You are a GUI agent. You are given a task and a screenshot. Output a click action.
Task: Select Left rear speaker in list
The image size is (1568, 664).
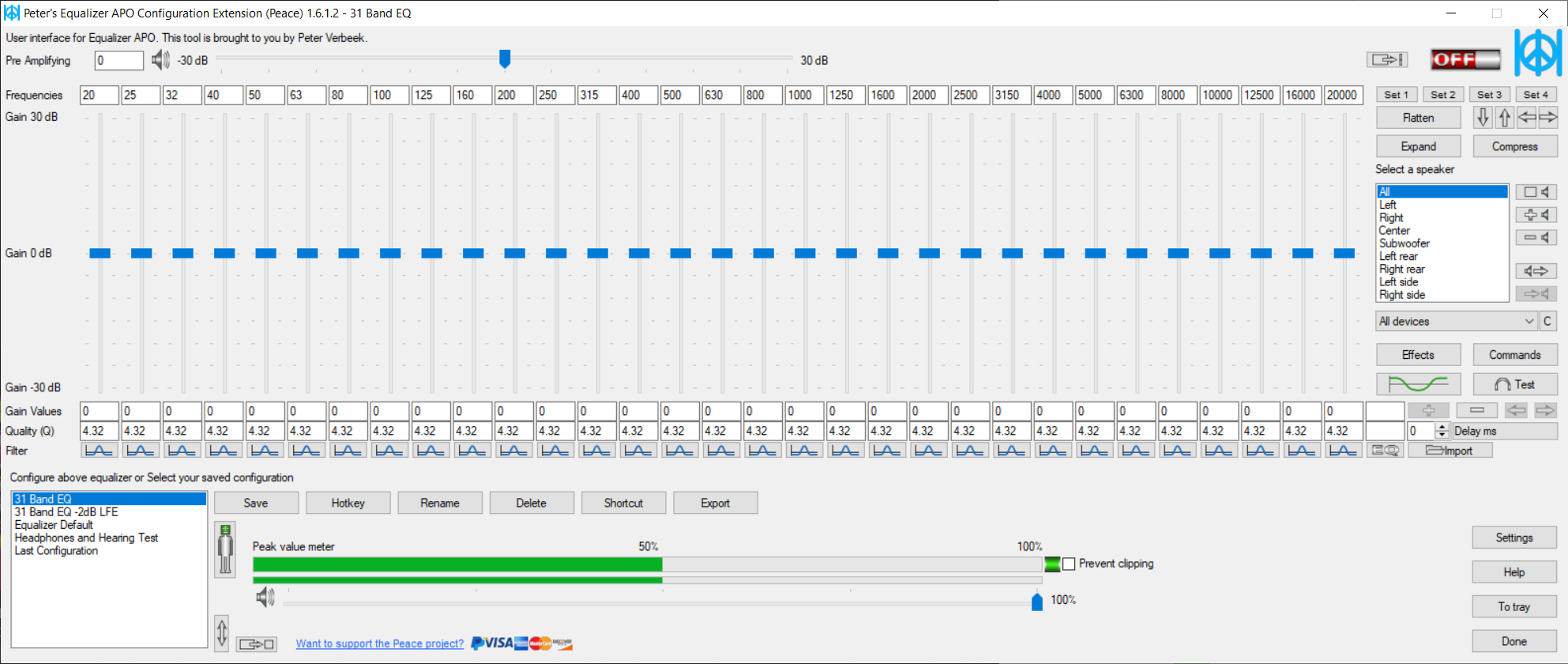pos(1442,256)
